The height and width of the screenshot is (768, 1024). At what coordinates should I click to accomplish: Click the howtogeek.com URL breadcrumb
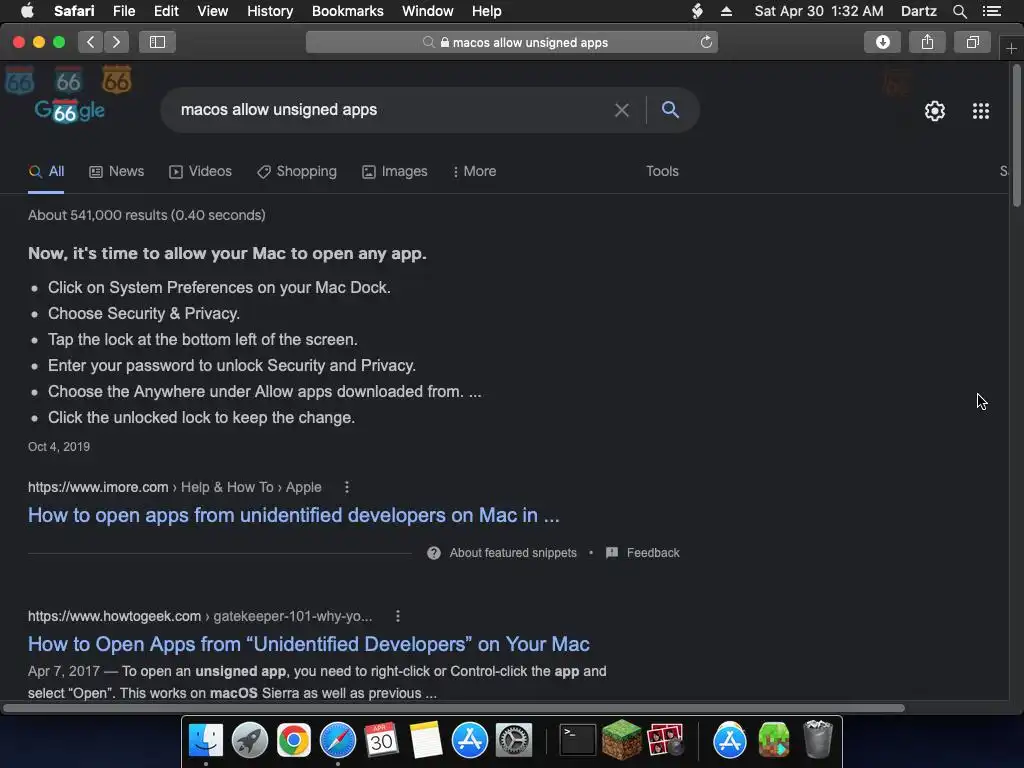pyautogui.click(x=200, y=616)
